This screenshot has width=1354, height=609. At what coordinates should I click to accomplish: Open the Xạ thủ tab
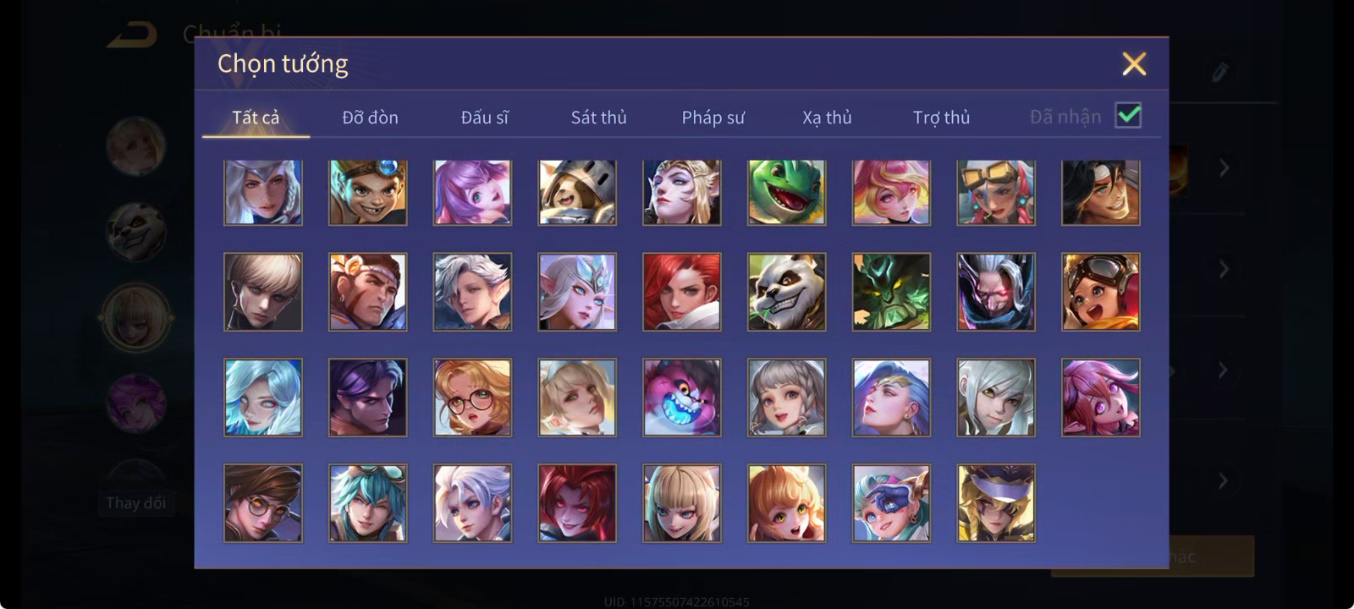(x=827, y=118)
